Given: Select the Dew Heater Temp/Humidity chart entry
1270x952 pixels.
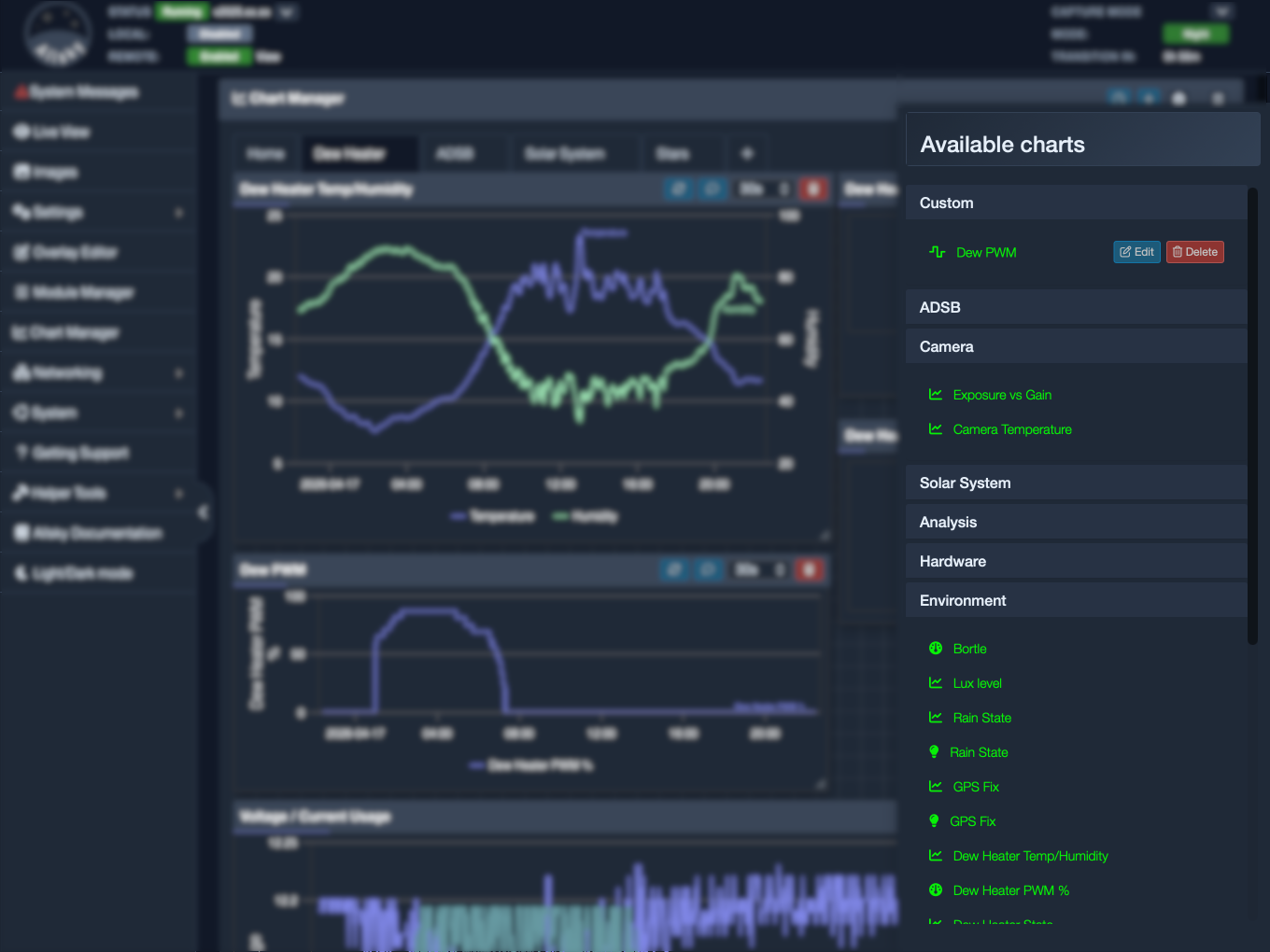Looking at the screenshot, I should tap(1030, 856).
